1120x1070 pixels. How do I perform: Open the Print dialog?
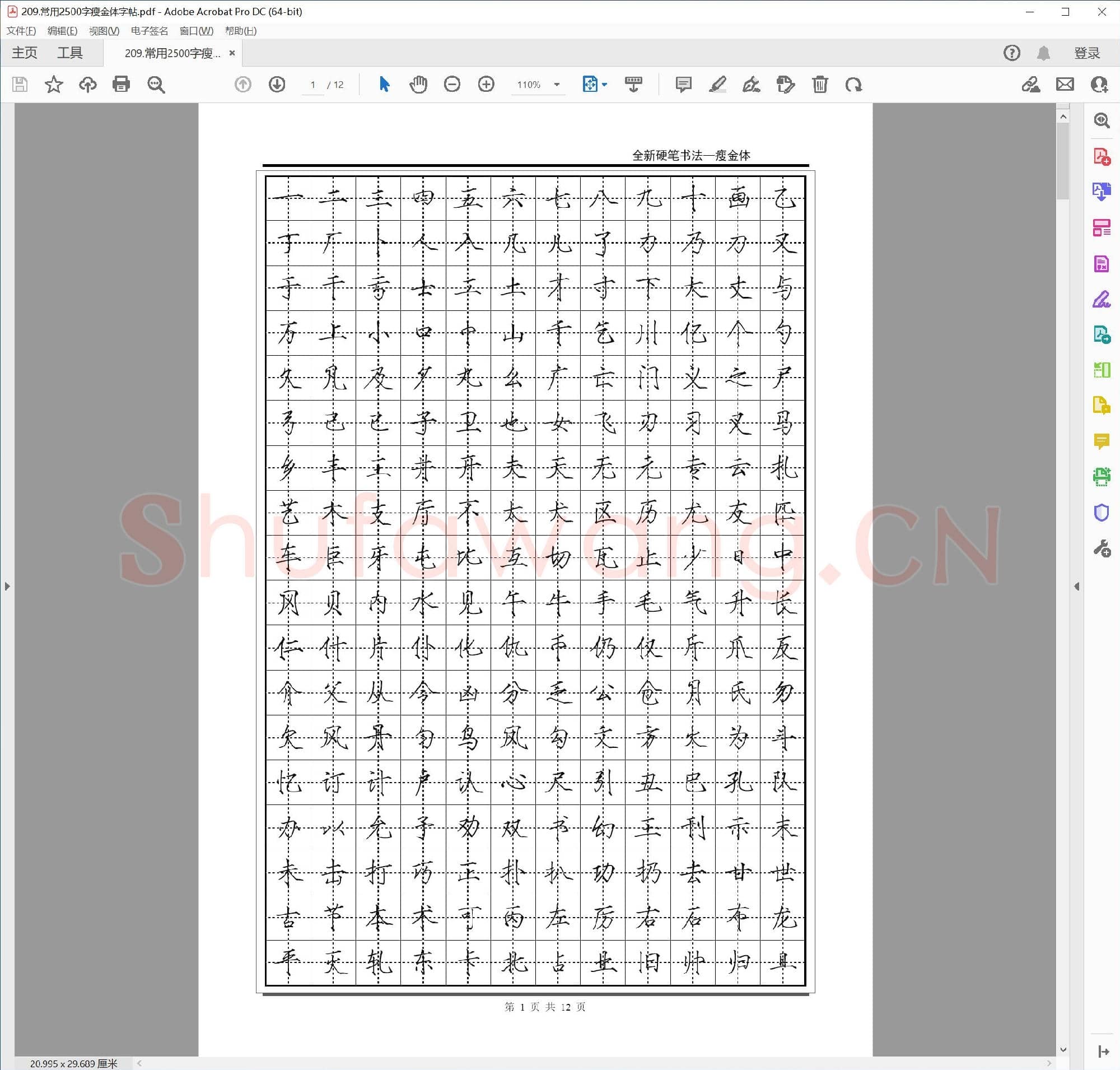click(122, 85)
